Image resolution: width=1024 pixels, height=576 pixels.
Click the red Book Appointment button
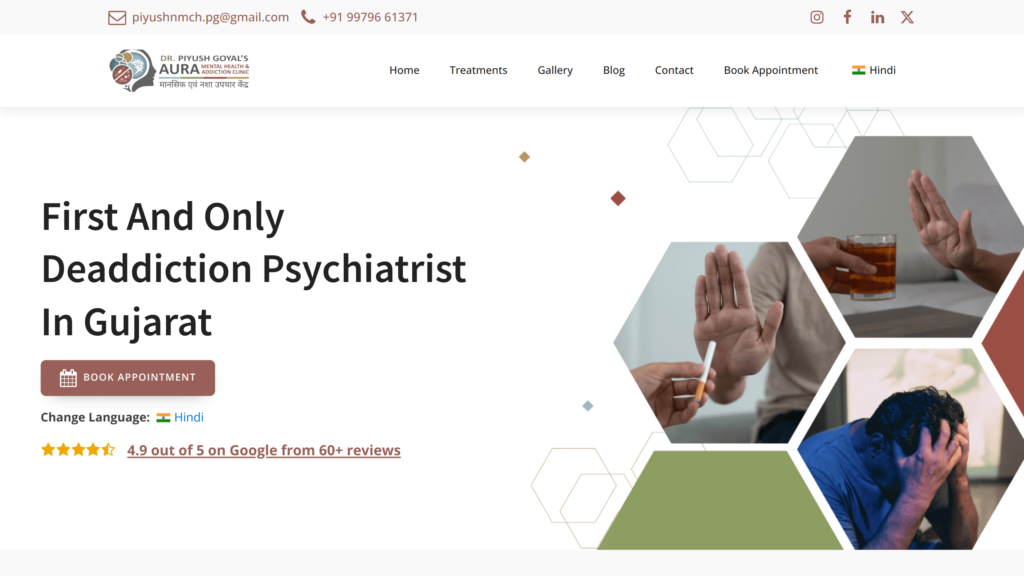coord(128,377)
